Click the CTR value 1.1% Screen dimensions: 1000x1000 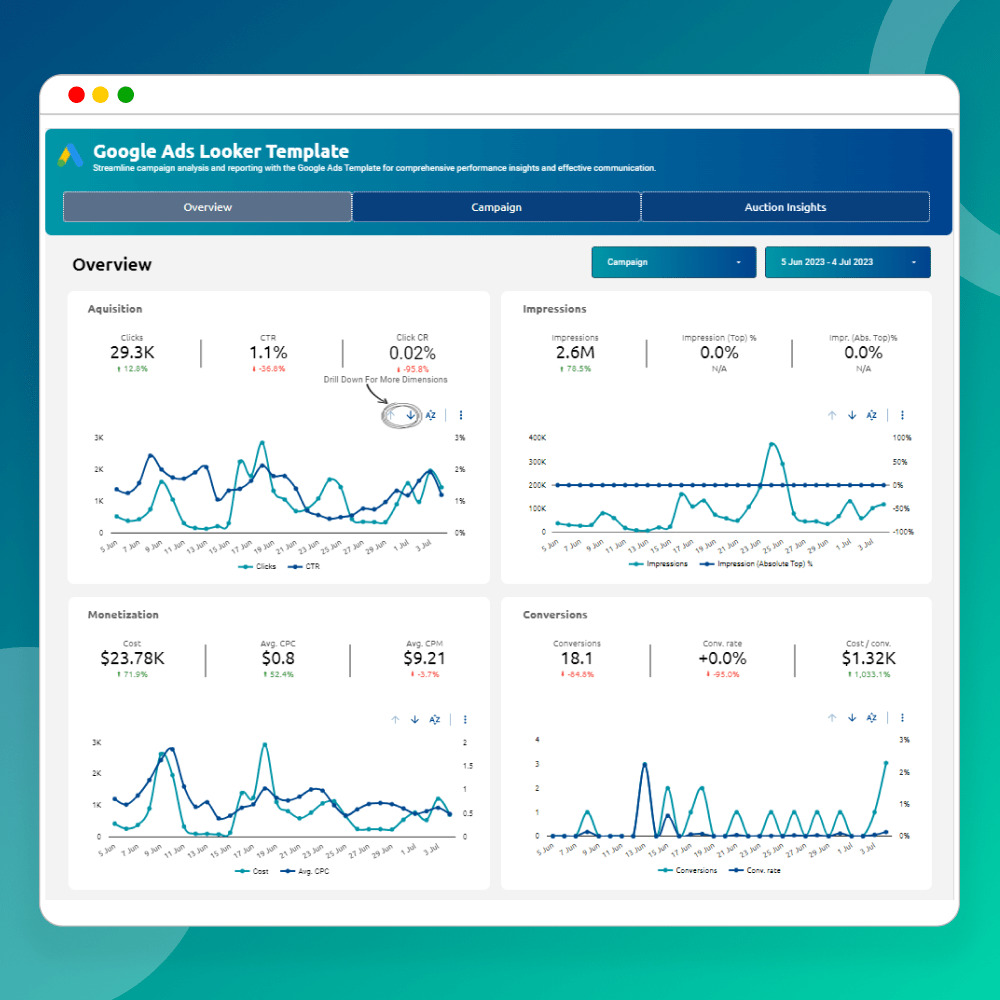[268, 353]
